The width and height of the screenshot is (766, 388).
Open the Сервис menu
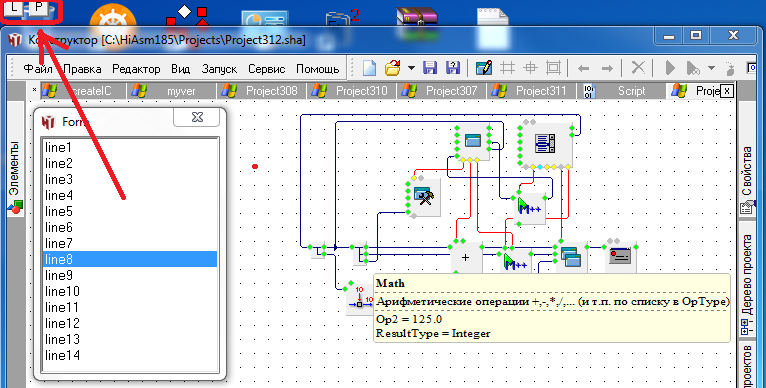click(x=267, y=69)
